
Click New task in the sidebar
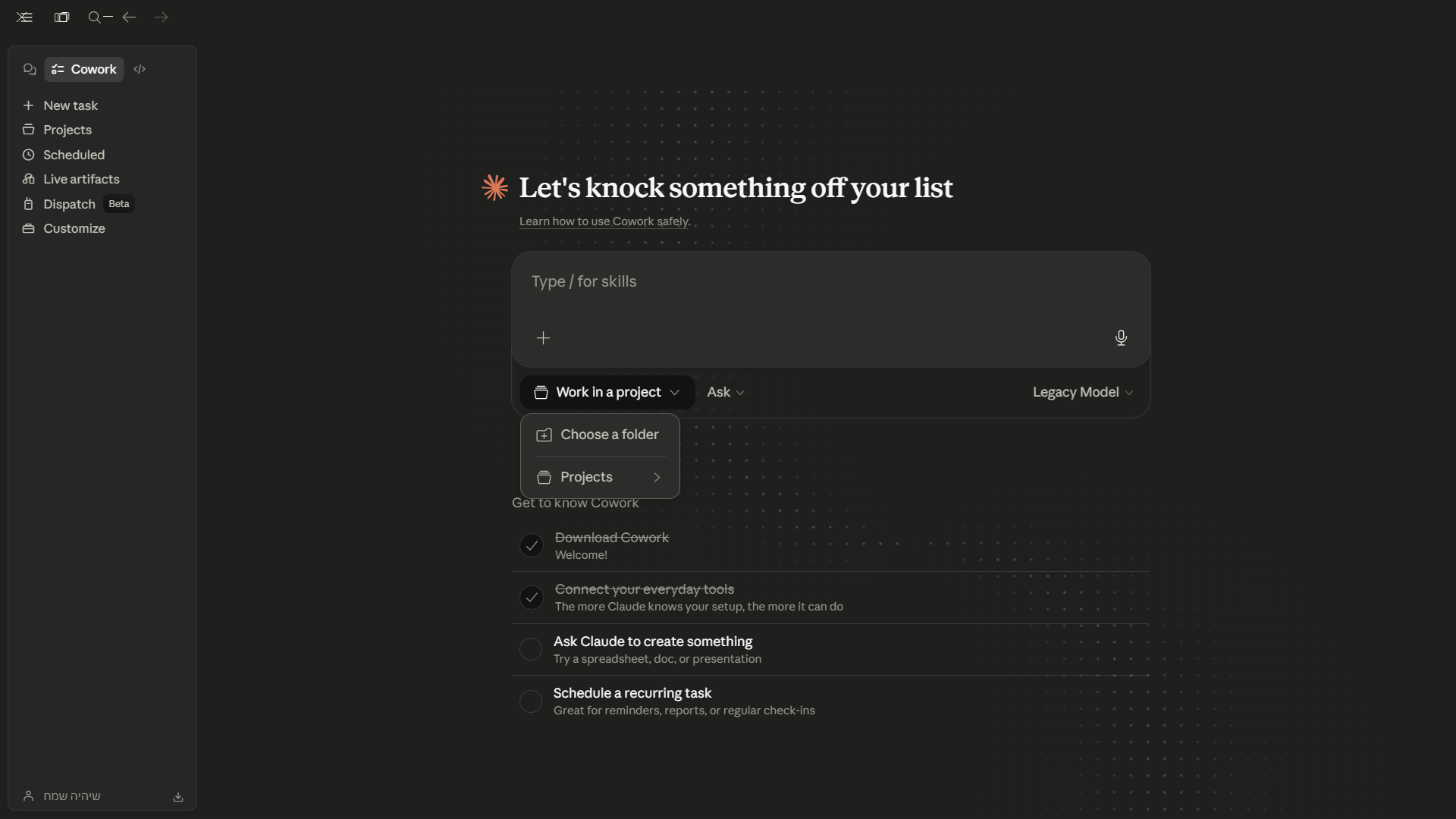70,105
